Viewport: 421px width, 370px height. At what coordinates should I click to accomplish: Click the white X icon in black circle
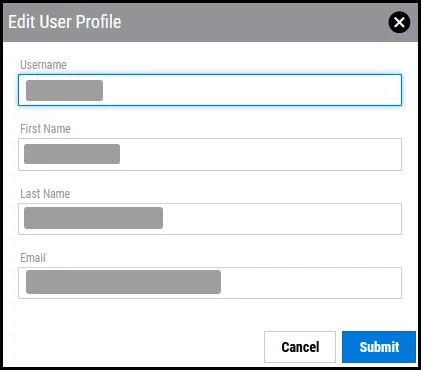pos(399,22)
